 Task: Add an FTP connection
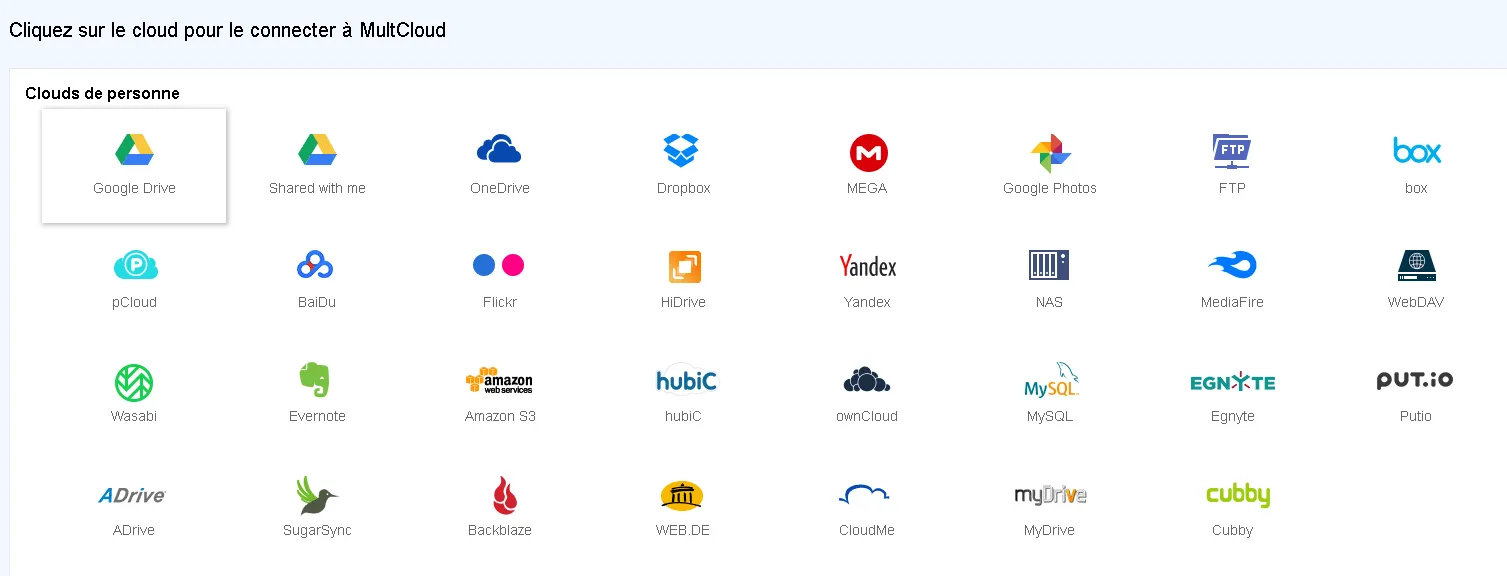click(1232, 151)
